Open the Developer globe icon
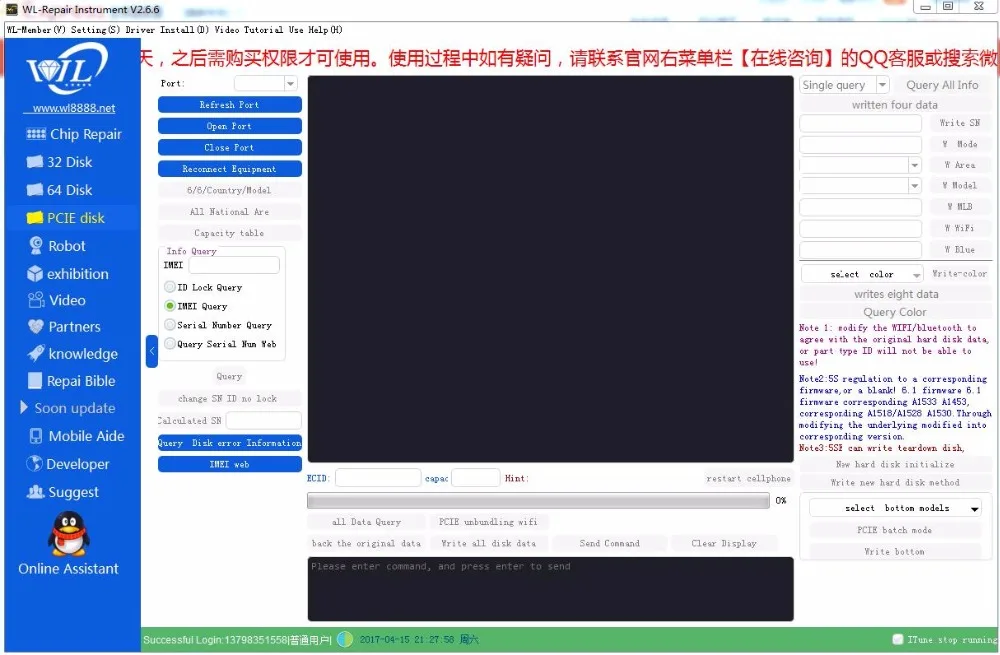The image size is (1000, 655). (x=34, y=464)
